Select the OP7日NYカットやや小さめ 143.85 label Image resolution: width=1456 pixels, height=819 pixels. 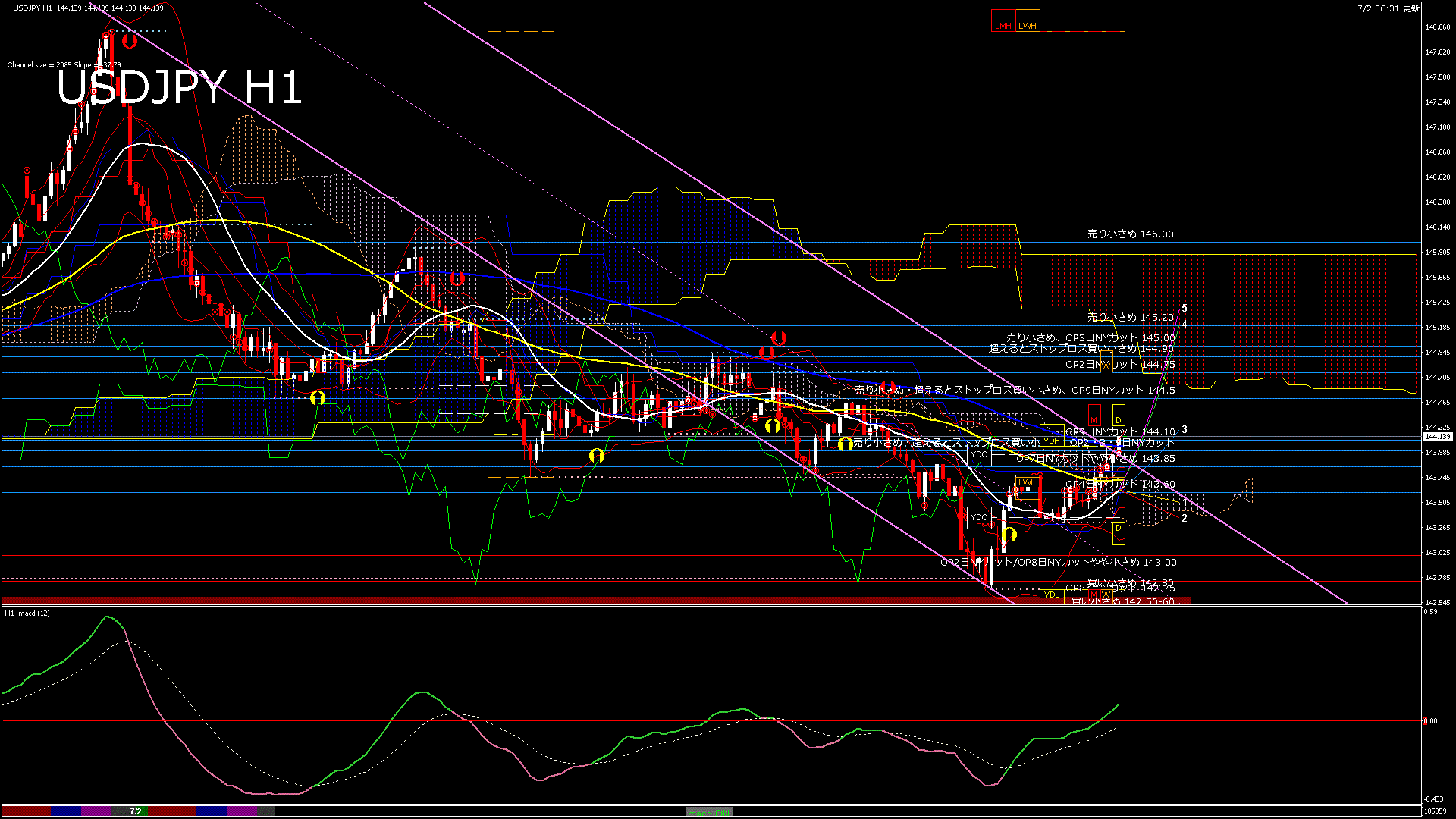1096,459
